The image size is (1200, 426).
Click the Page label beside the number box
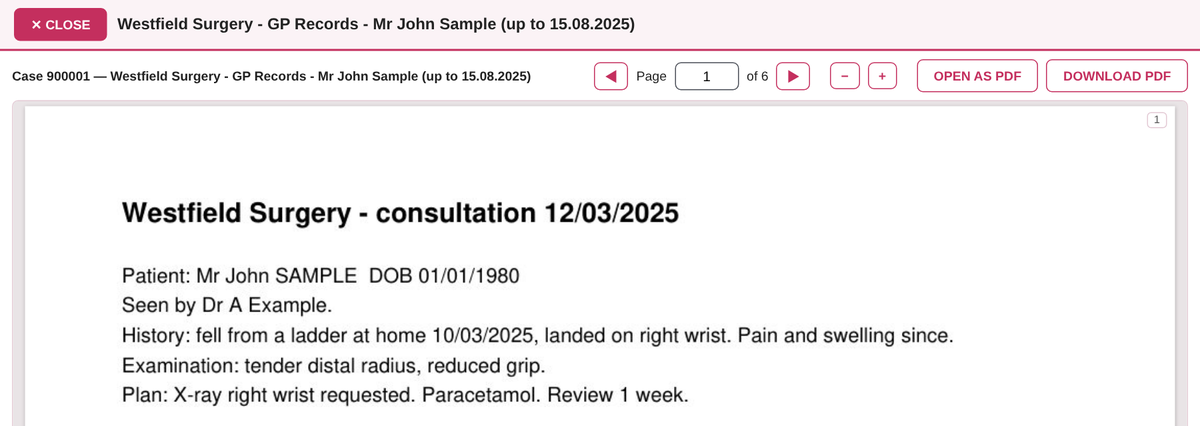[x=651, y=76]
